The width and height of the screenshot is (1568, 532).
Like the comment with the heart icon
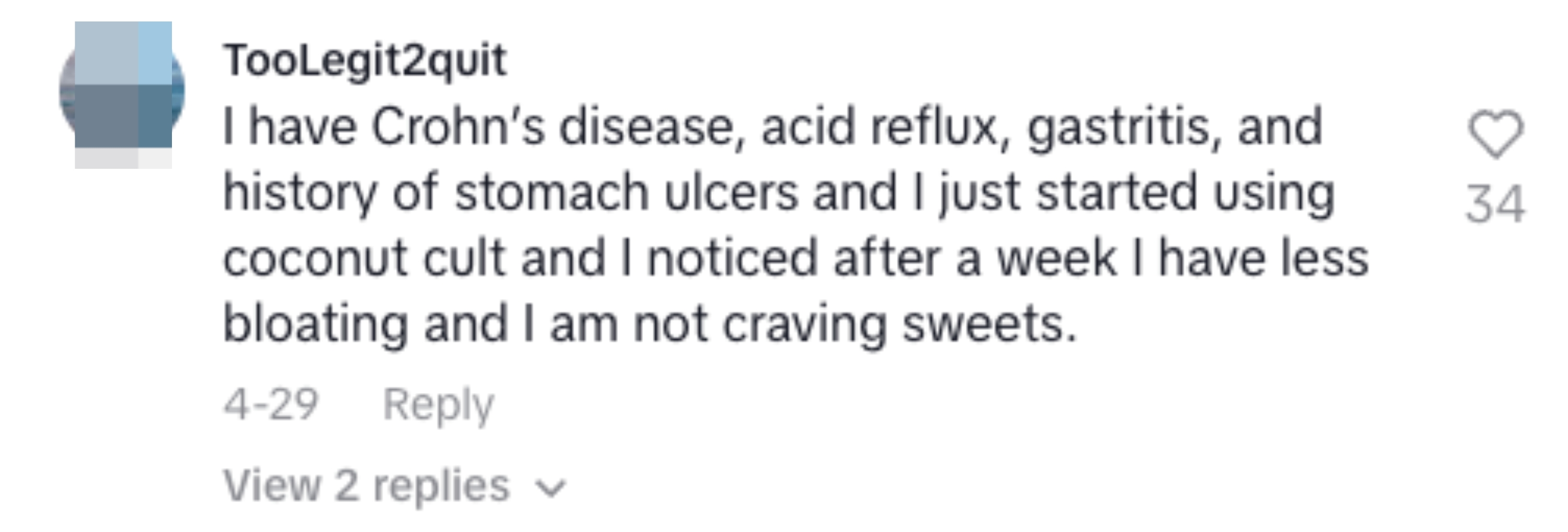pos(1495,134)
